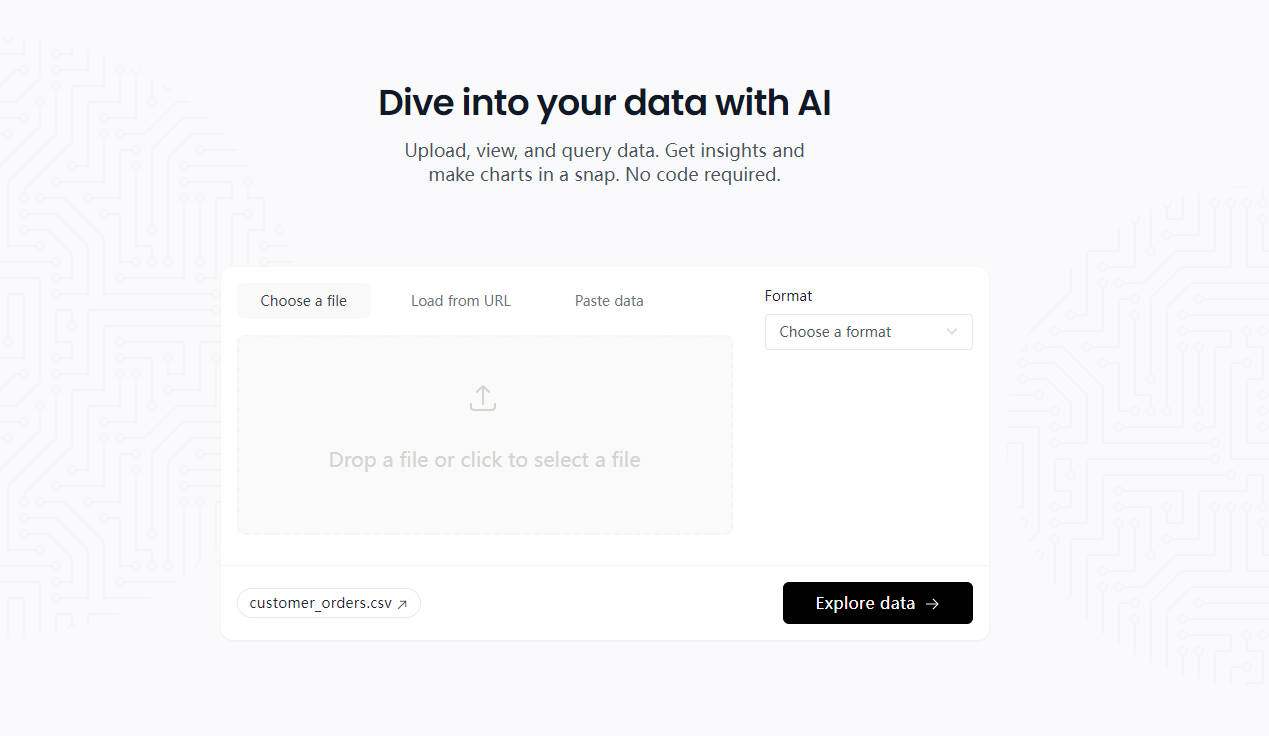Click the empty space below the Format dropdown
1269x747 pixels.
point(868,450)
